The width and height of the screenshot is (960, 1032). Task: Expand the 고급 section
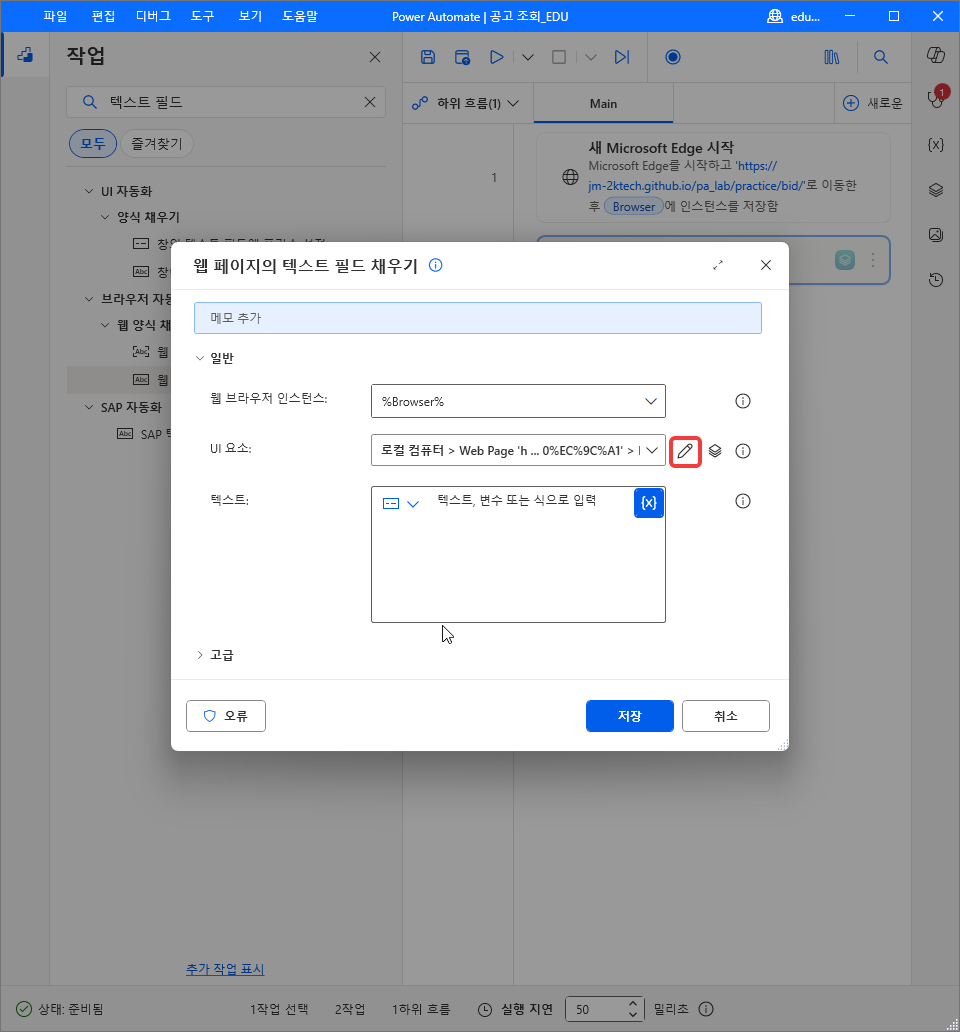pyautogui.click(x=200, y=656)
